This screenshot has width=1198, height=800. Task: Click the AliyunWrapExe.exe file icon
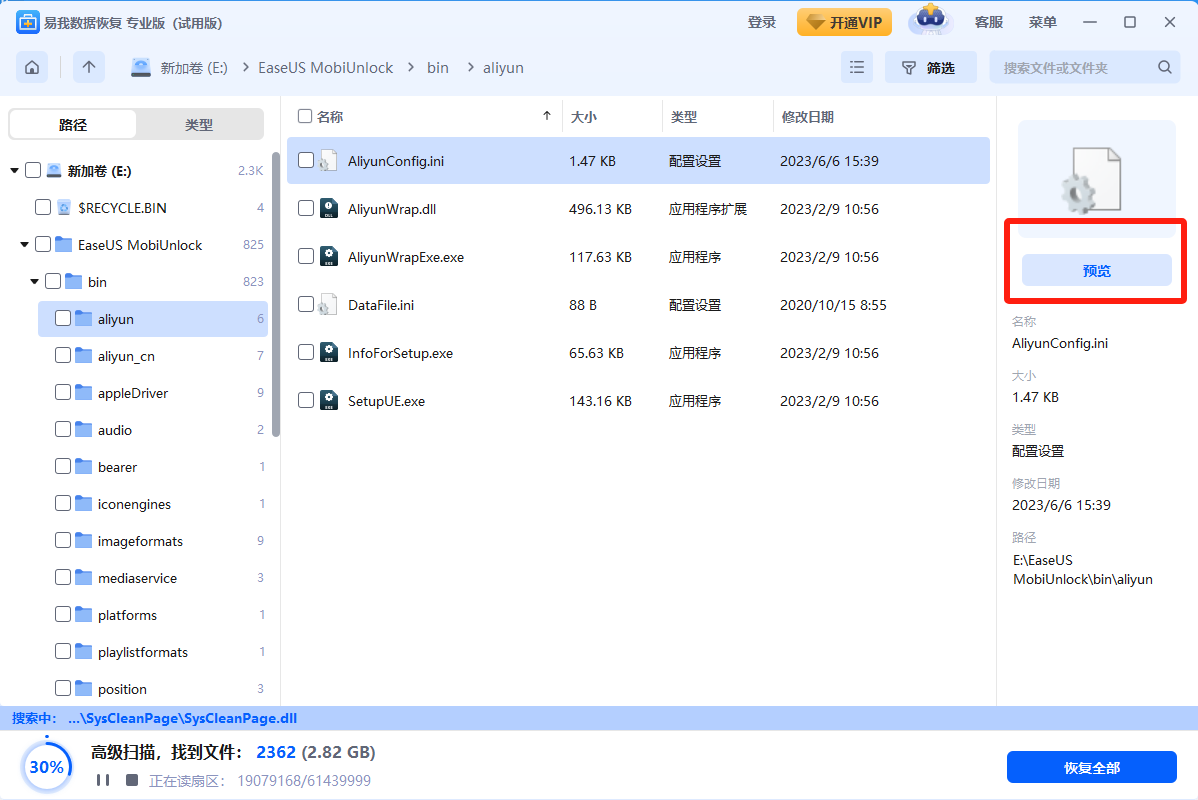[329, 257]
